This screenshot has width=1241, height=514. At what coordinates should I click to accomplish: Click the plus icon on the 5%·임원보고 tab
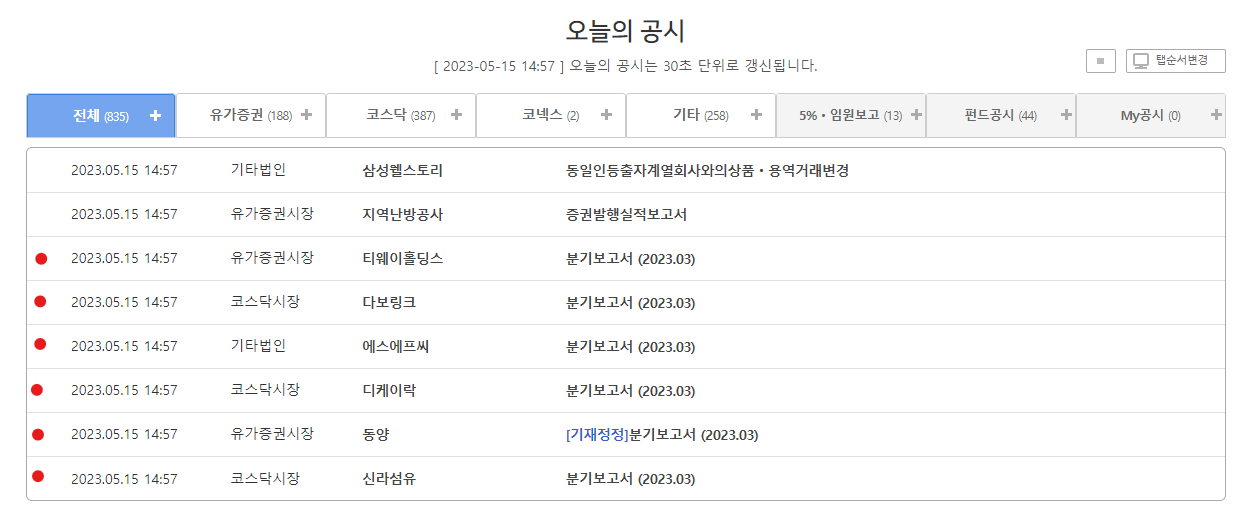click(x=916, y=115)
